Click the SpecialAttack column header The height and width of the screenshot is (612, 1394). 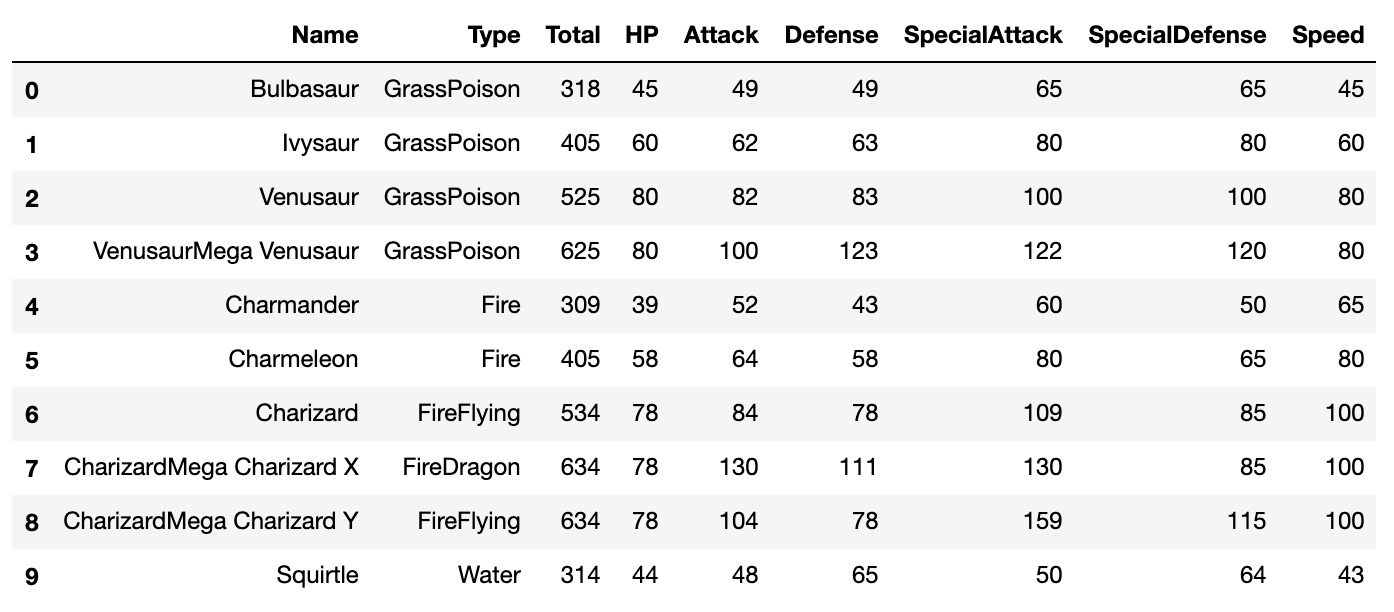(x=983, y=35)
